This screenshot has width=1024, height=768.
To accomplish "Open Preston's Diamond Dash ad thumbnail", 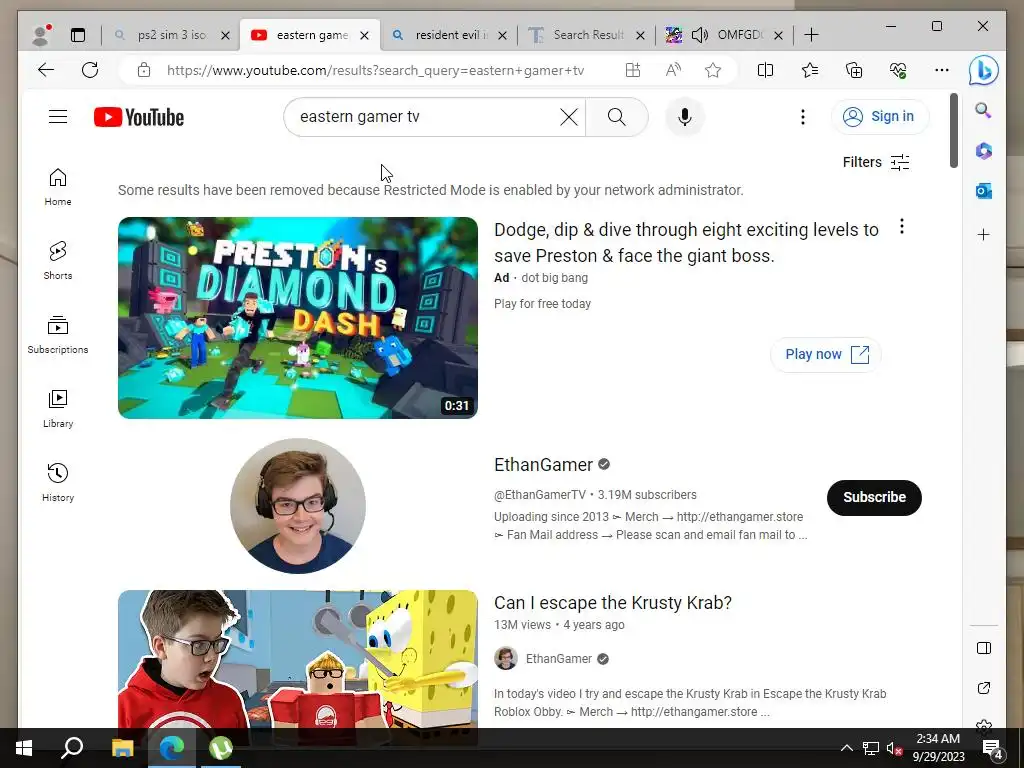I will pos(298,317).
